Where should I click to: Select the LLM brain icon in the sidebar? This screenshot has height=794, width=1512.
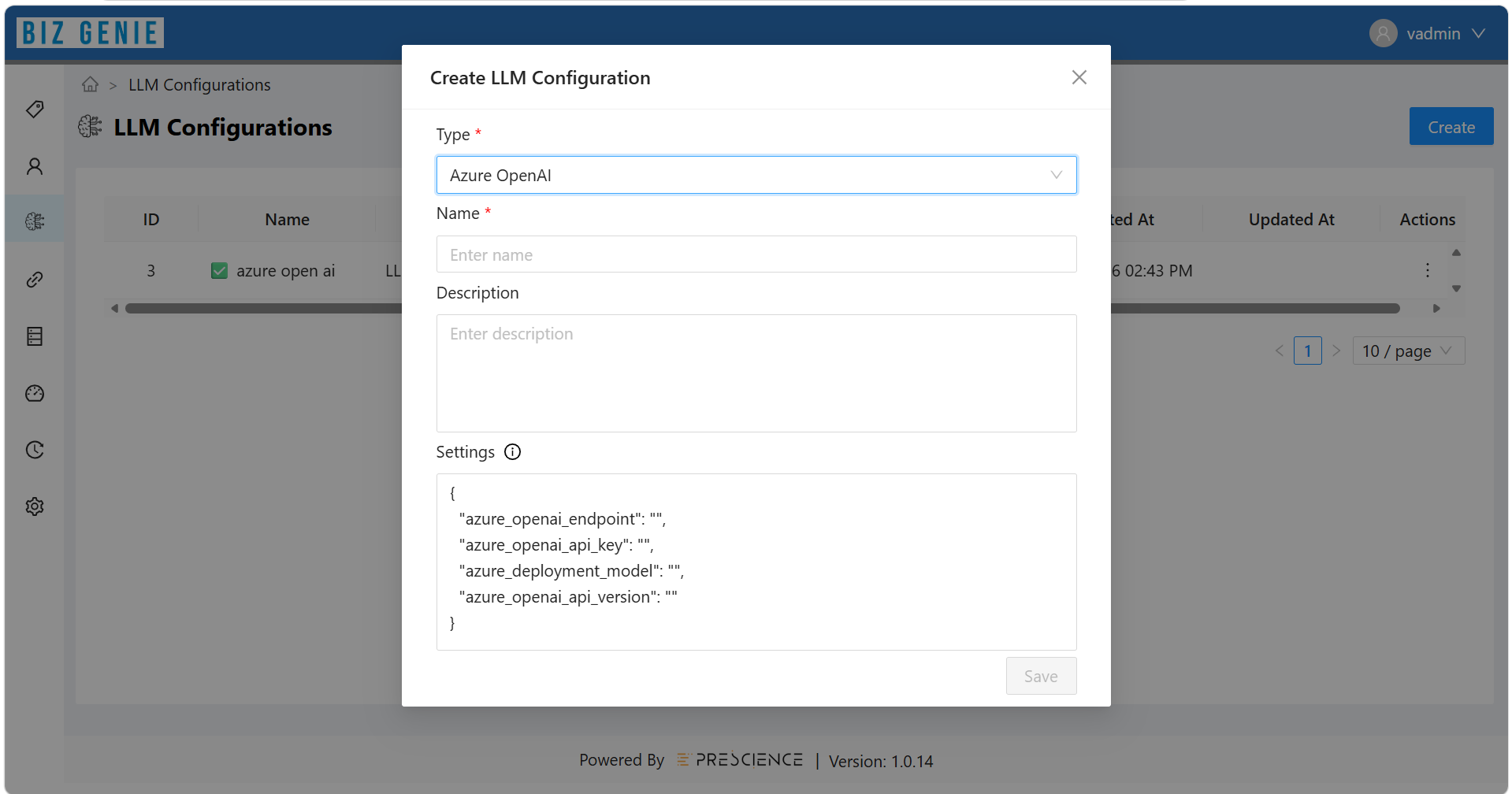pos(35,222)
